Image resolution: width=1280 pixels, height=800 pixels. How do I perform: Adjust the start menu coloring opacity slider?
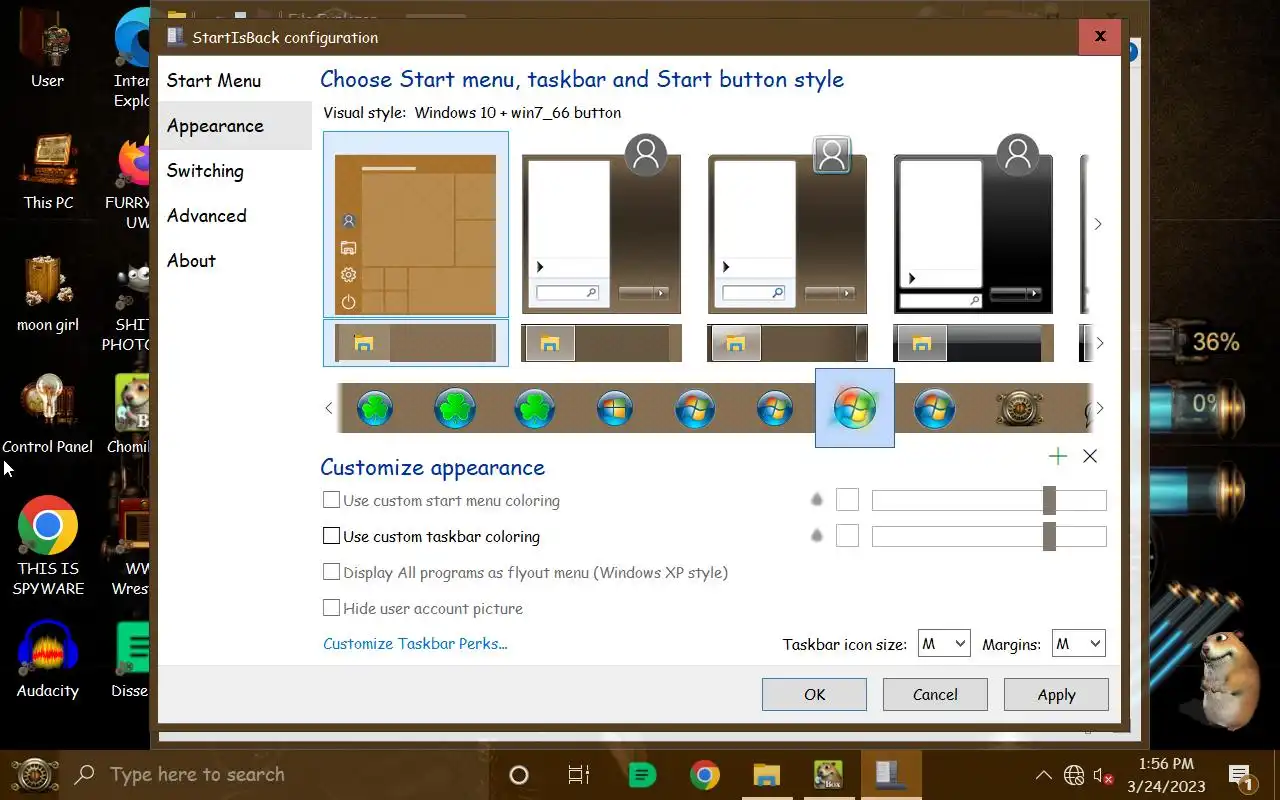point(989,500)
